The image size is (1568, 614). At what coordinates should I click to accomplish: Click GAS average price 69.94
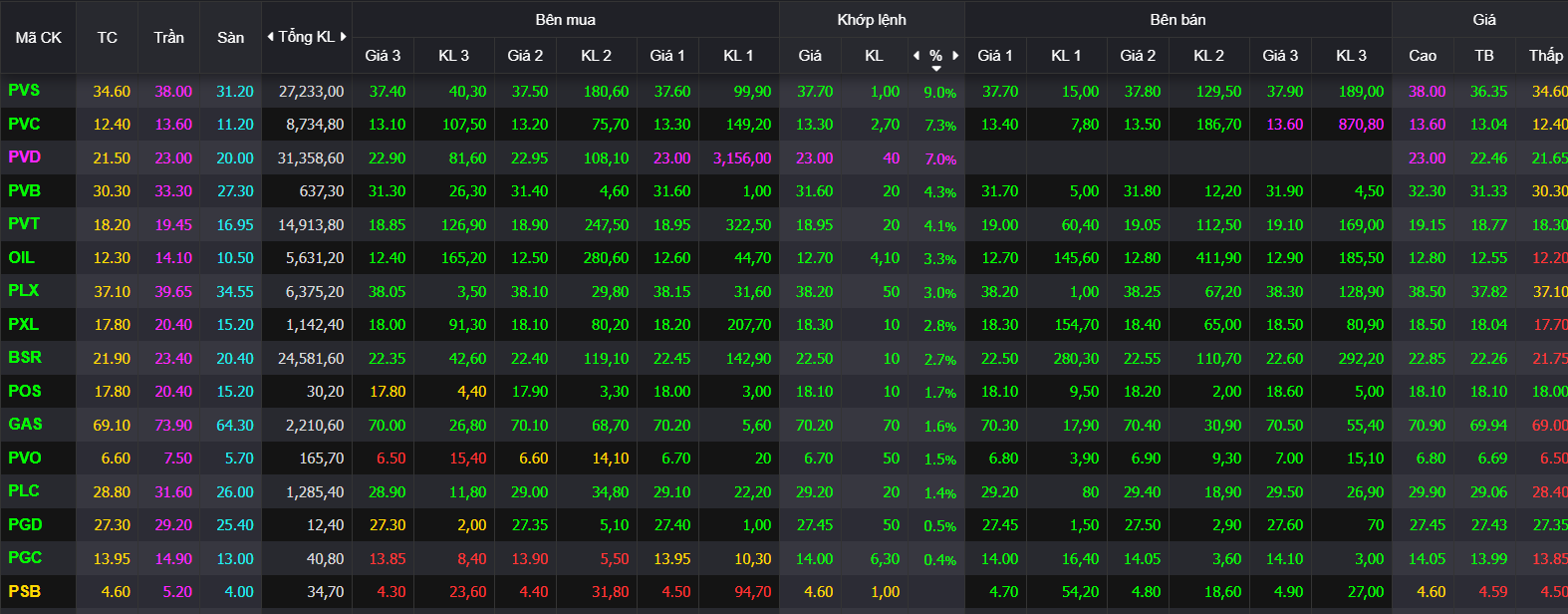(x=1488, y=426)
